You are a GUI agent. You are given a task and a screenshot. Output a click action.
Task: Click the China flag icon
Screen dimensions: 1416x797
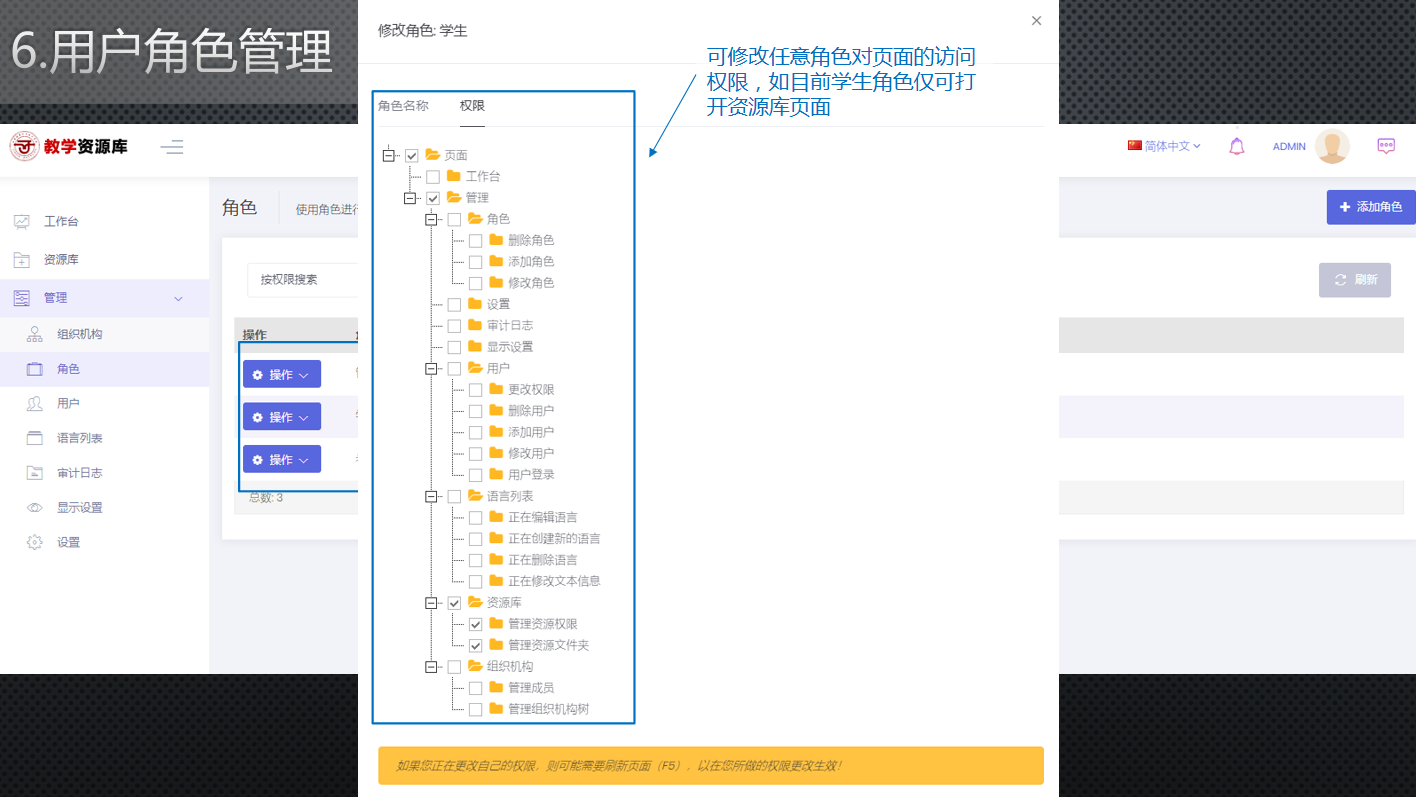(x=1134, y=146)
